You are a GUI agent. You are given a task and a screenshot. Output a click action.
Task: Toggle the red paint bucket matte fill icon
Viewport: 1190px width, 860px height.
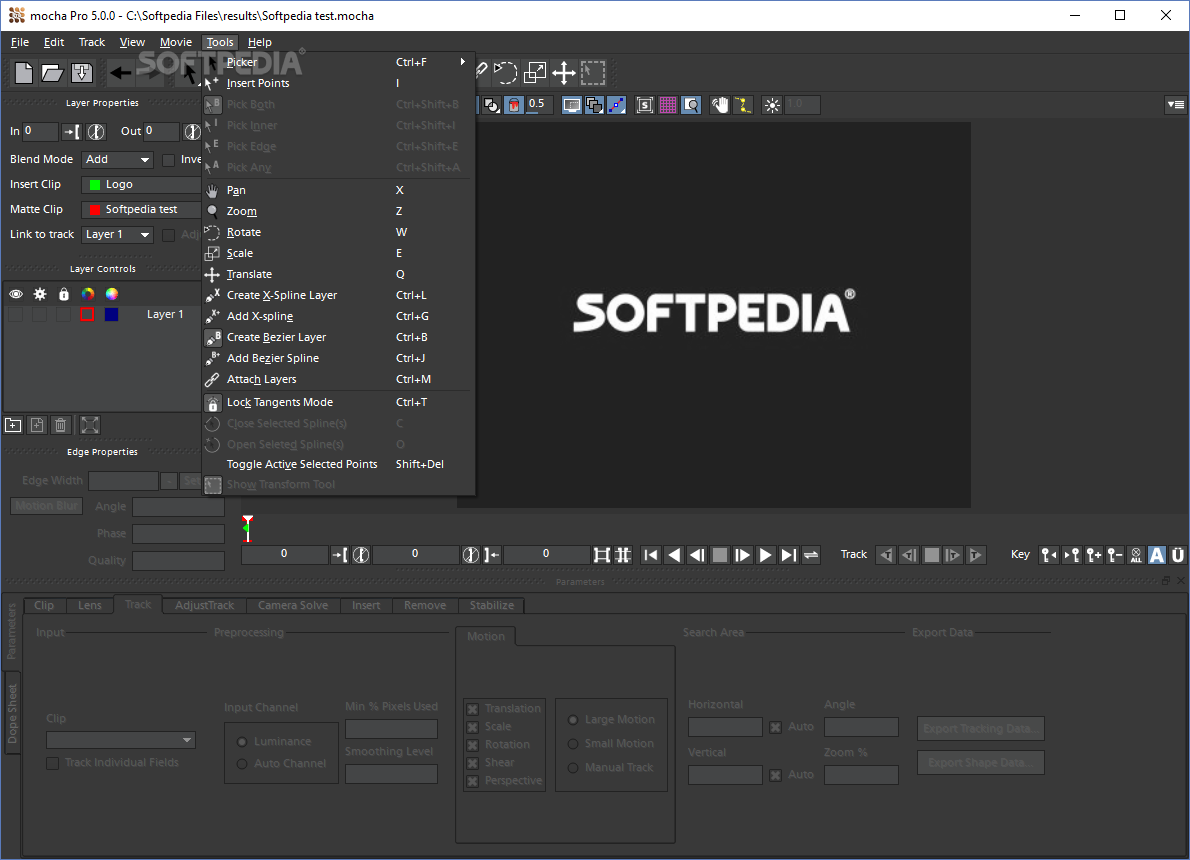515,105
